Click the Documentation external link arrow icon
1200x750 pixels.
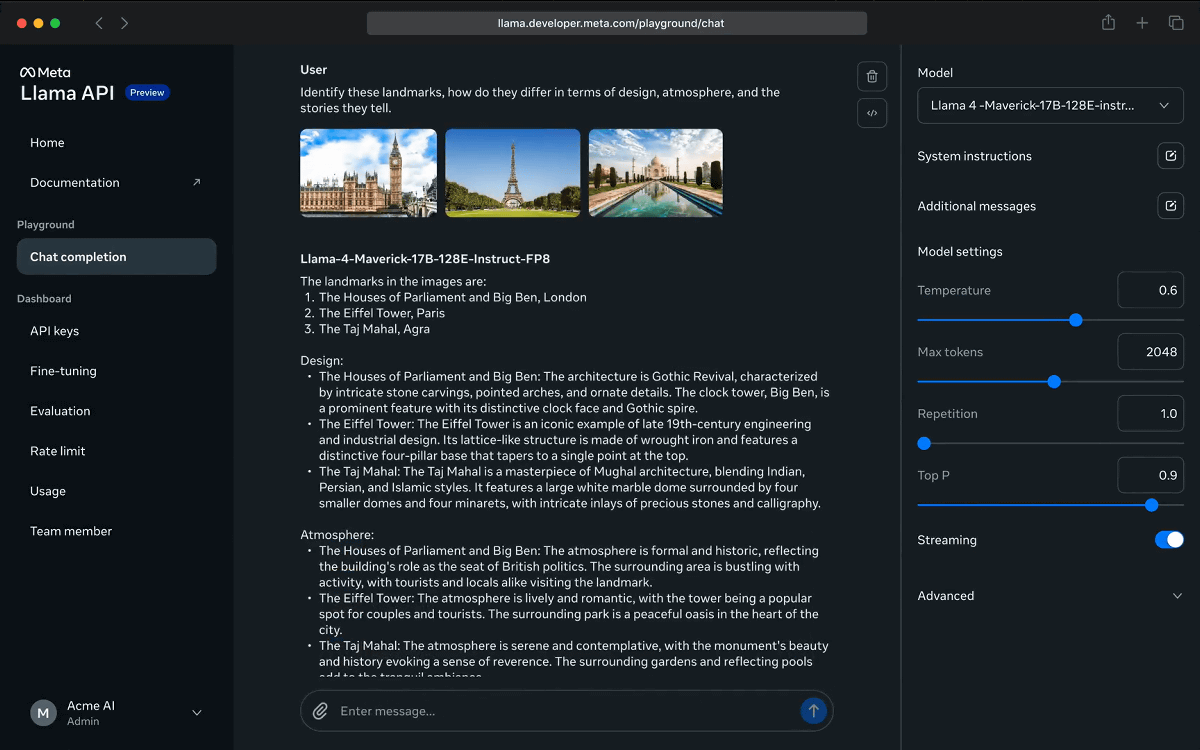pyautogui.click(x=197, y=182)
